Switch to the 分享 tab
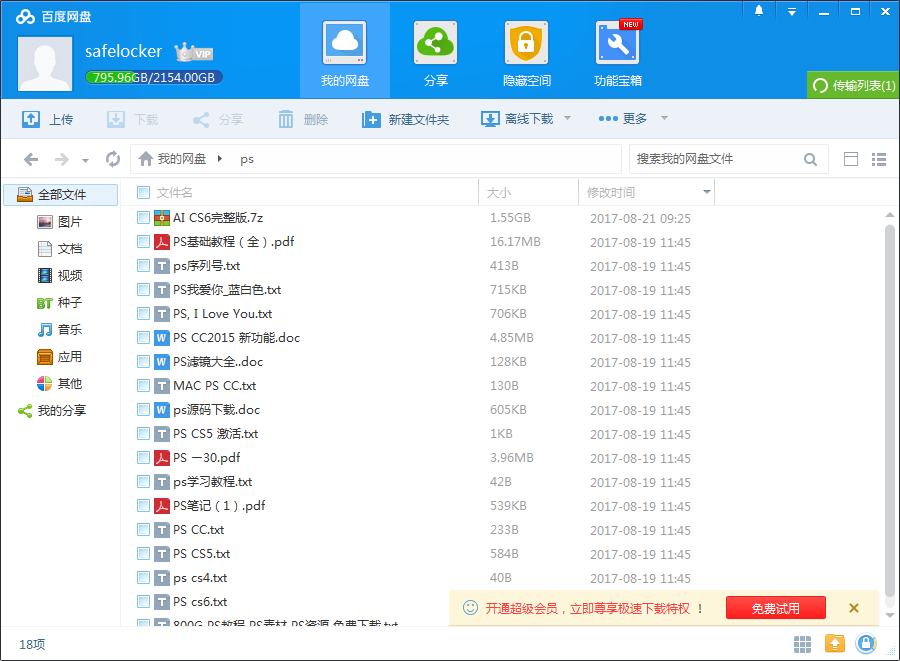The height and width of the screenshot is (661, 900). point(436,52)
